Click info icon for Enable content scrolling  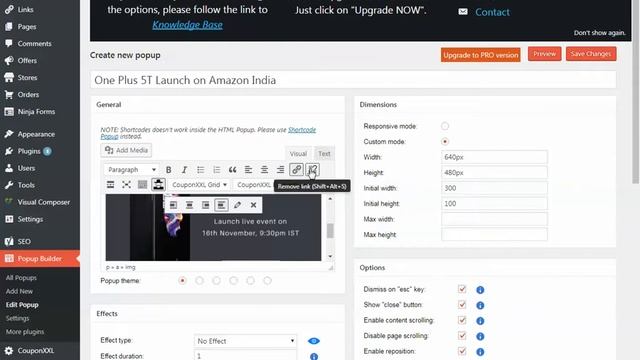(x=480, y=321)
